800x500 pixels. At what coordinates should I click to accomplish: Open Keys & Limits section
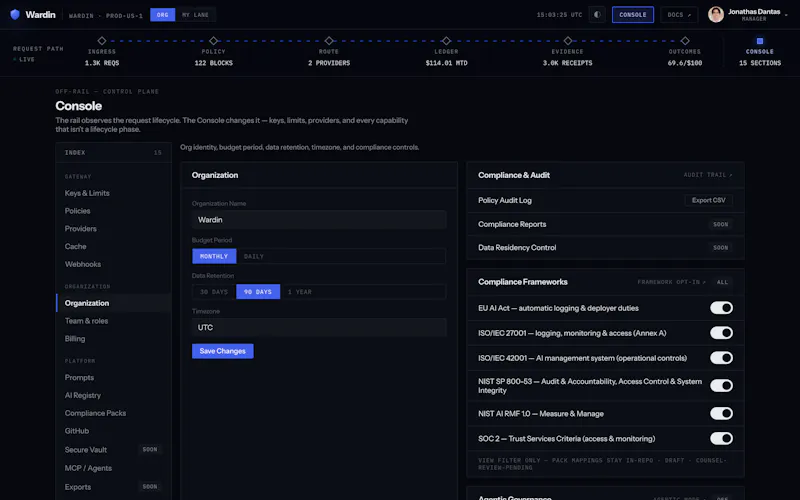[87, 193]
